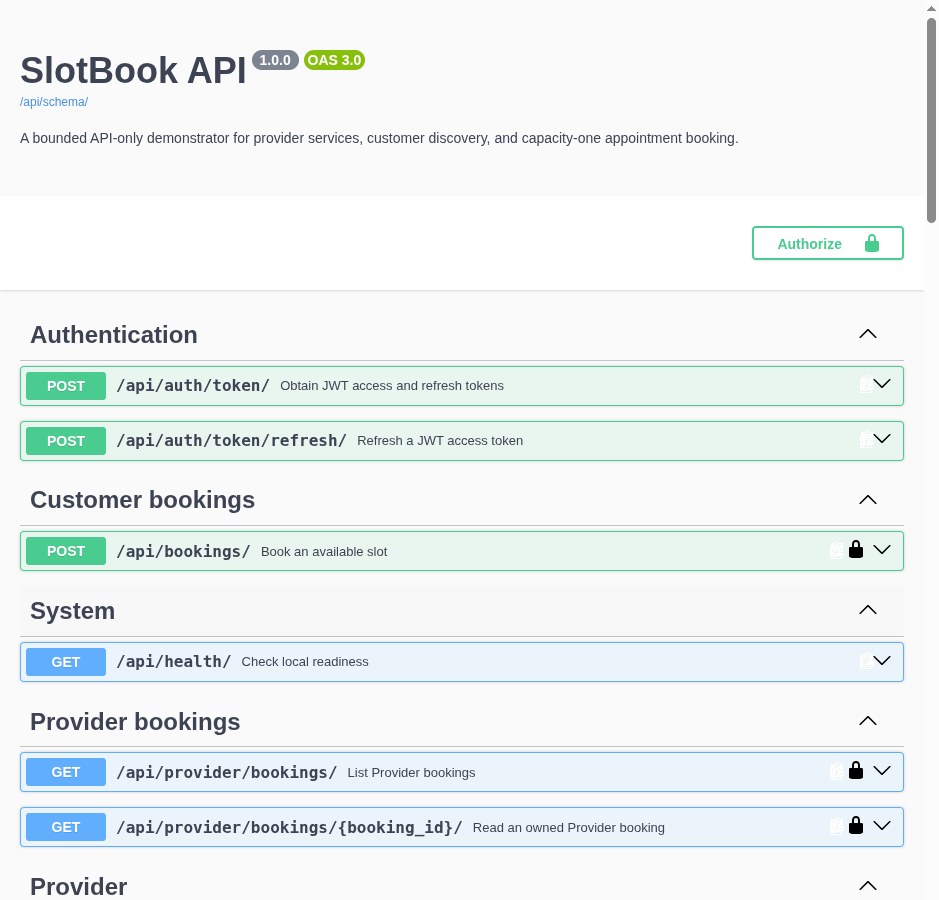
Task: Copy path icon for /api/auth/token/
Action: [866, 384]
